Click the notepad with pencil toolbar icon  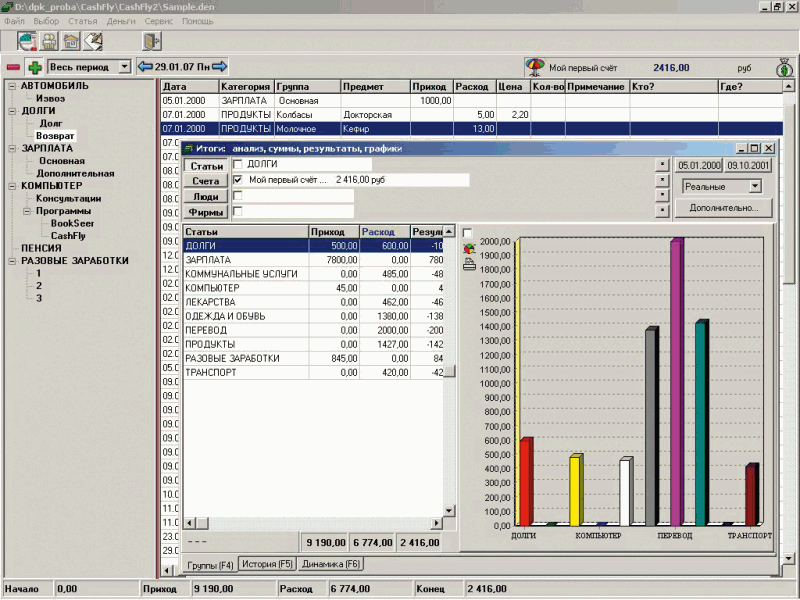pos(93,41)
